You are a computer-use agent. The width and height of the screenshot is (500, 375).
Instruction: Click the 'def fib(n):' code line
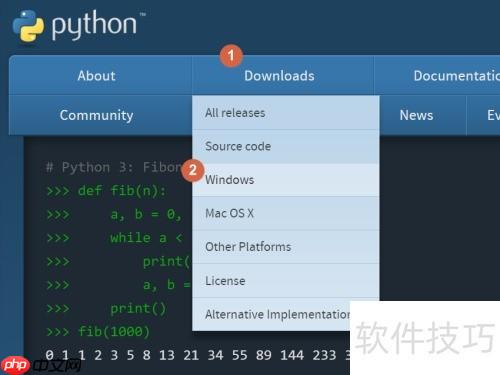pyautogui.click(x=106, y=191)
